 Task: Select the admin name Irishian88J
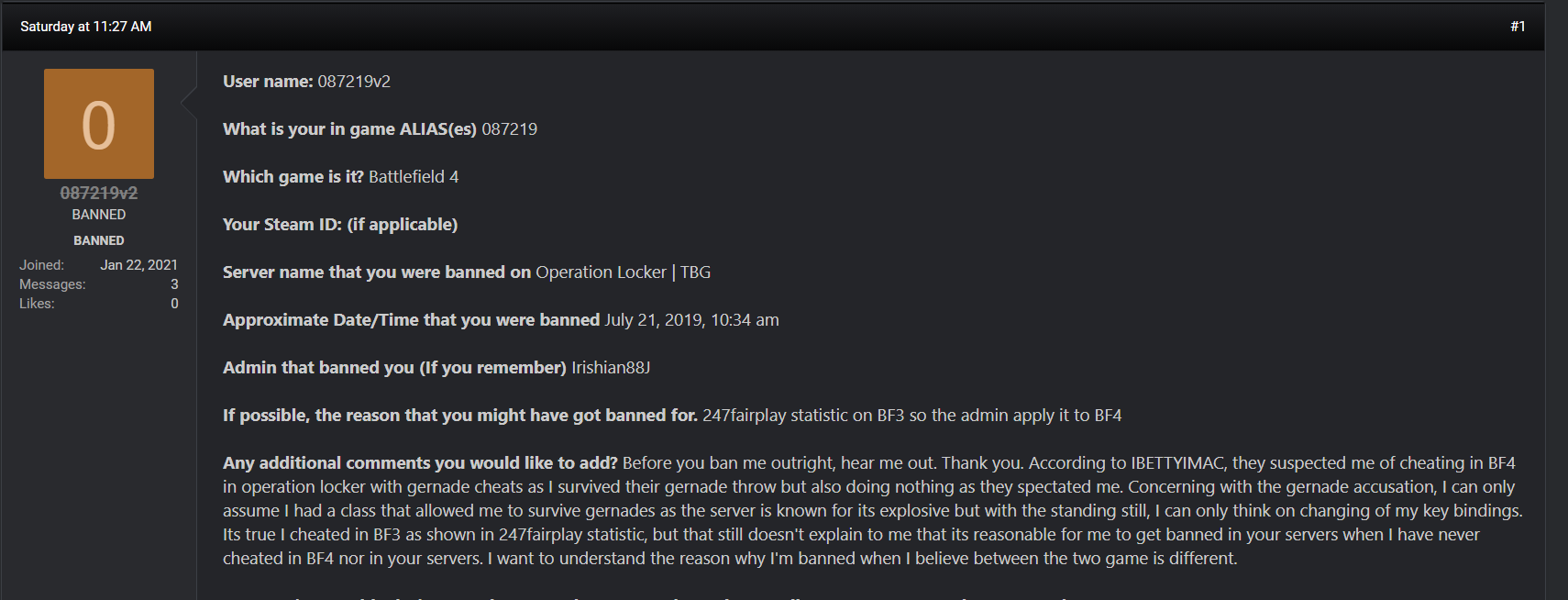(611, 368)
